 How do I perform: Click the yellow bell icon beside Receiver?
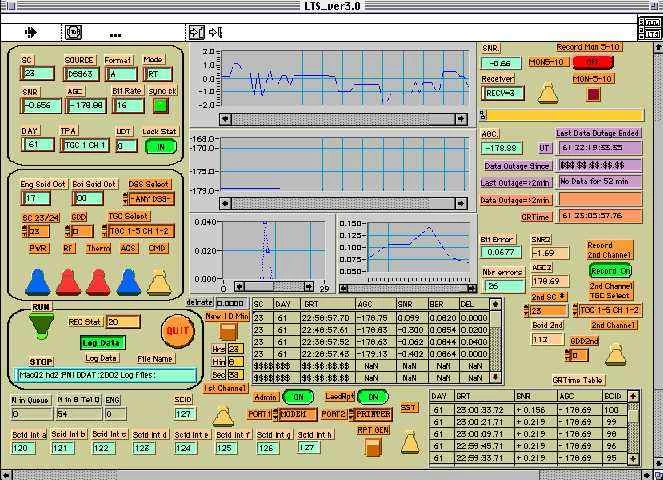coord(548,93)
